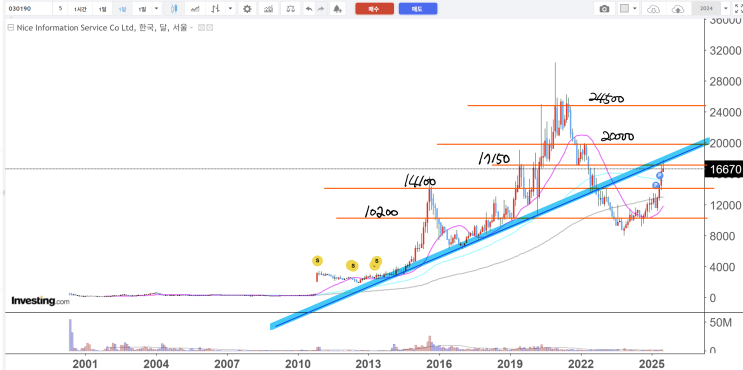This screenshot has height=370, width=743.
Task: Open the chart type dropdown arrow
Action: coord(230,9)
